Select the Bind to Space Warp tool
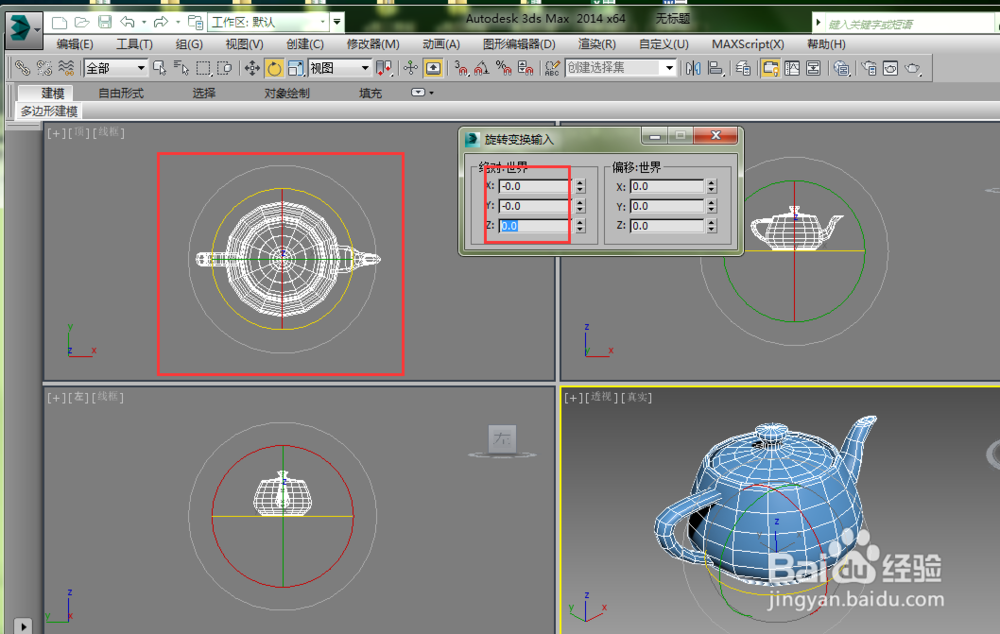 (66, 68)
